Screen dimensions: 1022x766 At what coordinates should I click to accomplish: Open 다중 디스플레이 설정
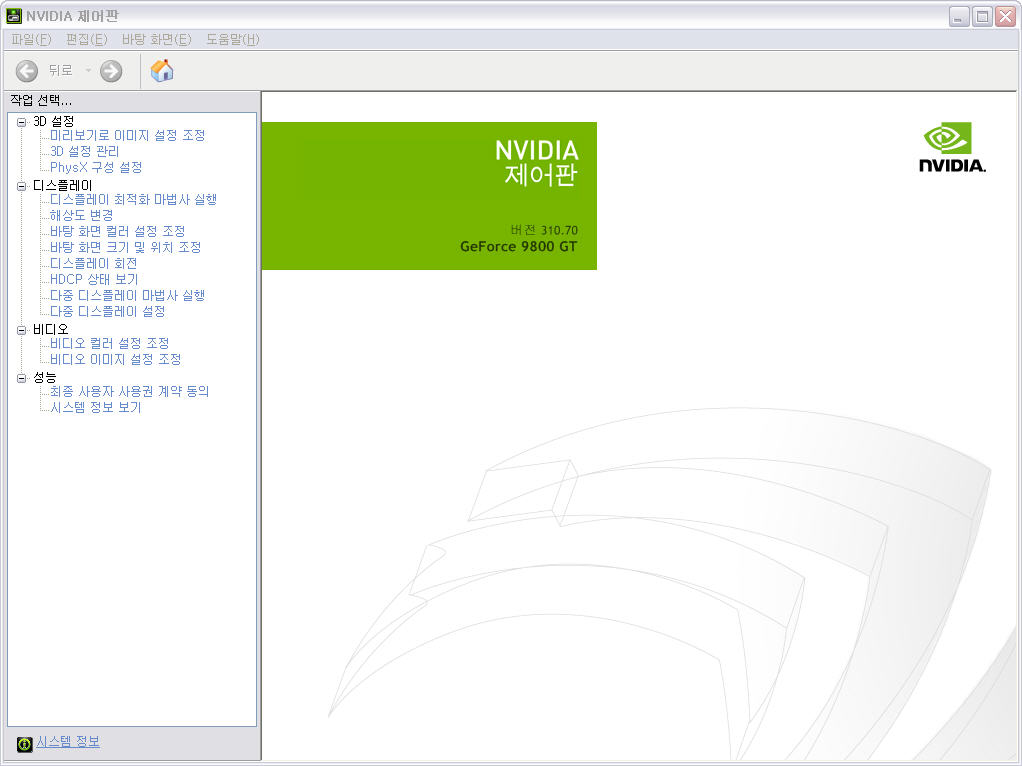tap(108, 312)
